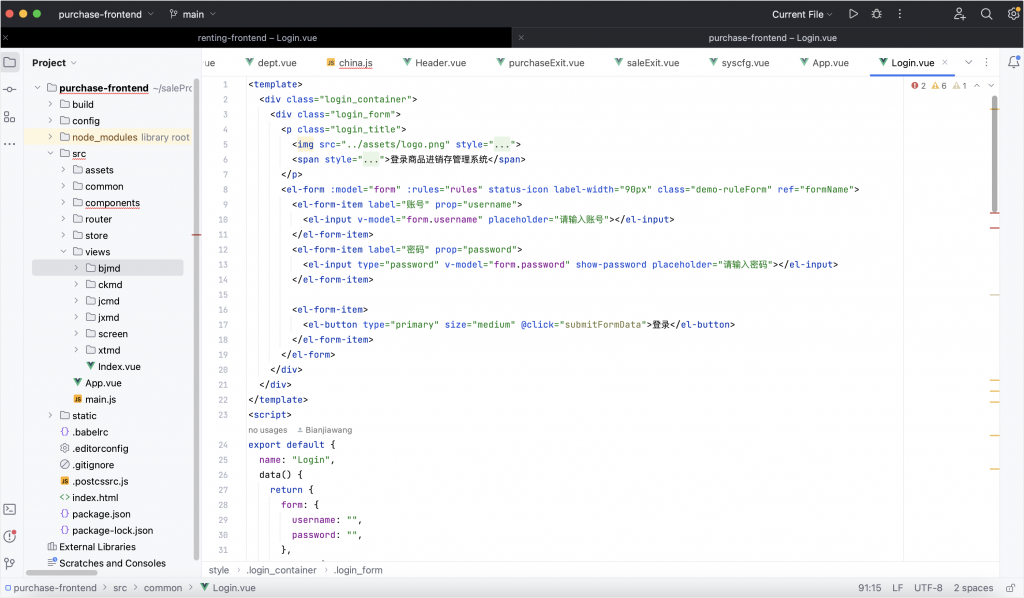Screen dimensions: 1024x598
Task: Open Search Everywhere magnifier
Action: [x=986, y=14]
